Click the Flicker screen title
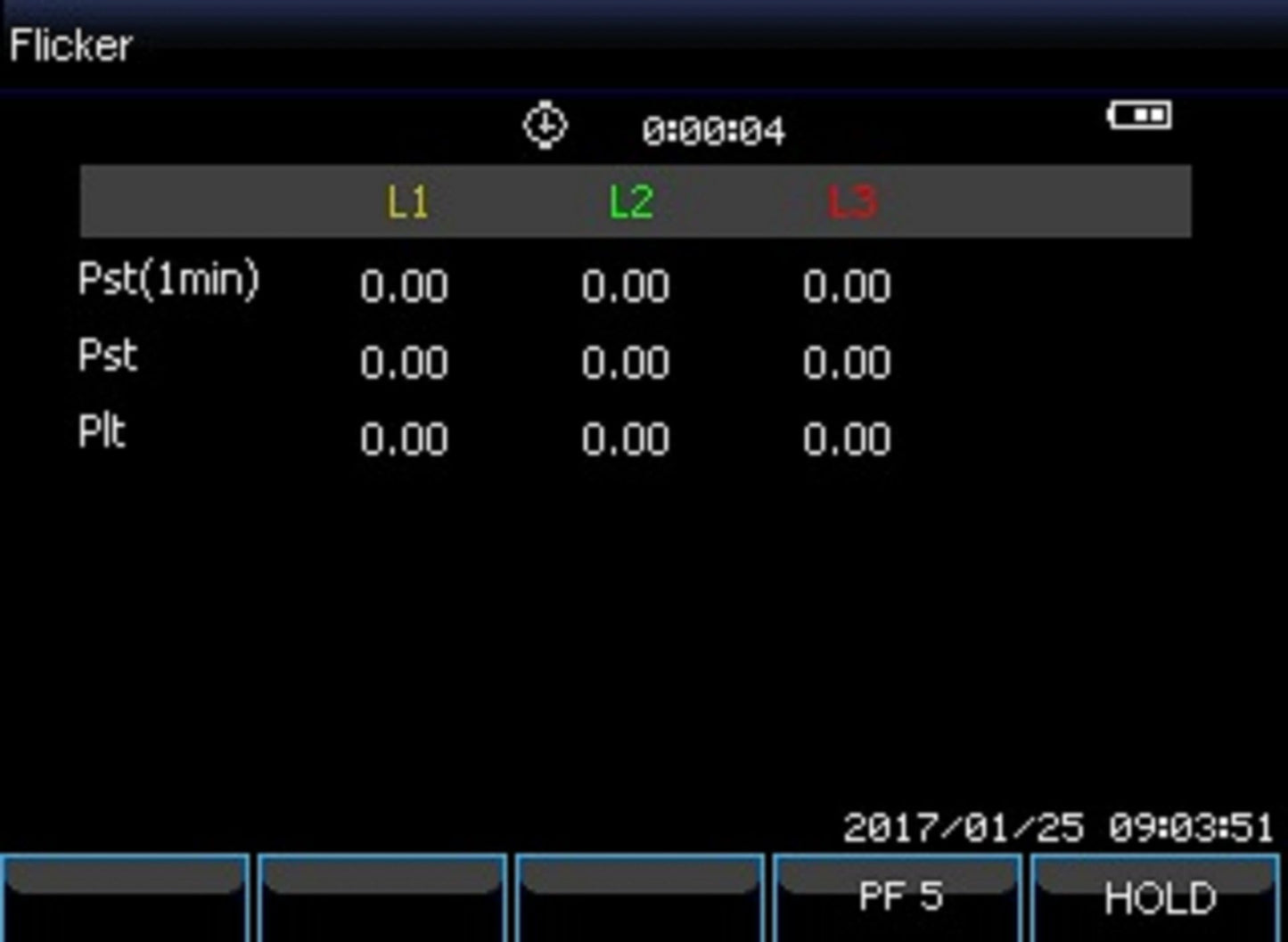The width and height of the screenshot is (1288, 942). coord(71,45)
